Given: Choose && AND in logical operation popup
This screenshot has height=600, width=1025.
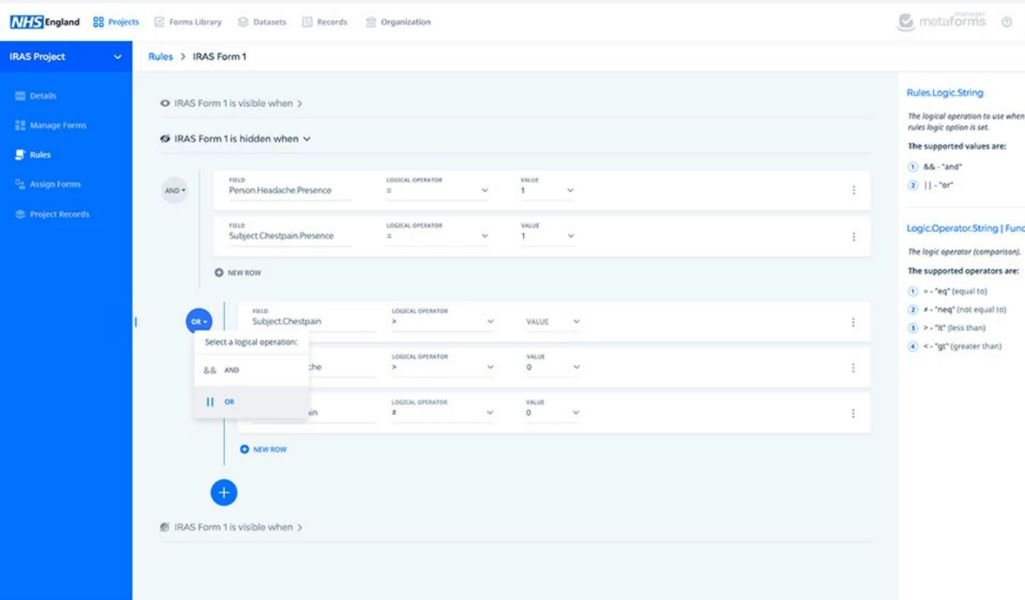Looking at the screenshot, I should pyautogui.click(x=251, y=370).
